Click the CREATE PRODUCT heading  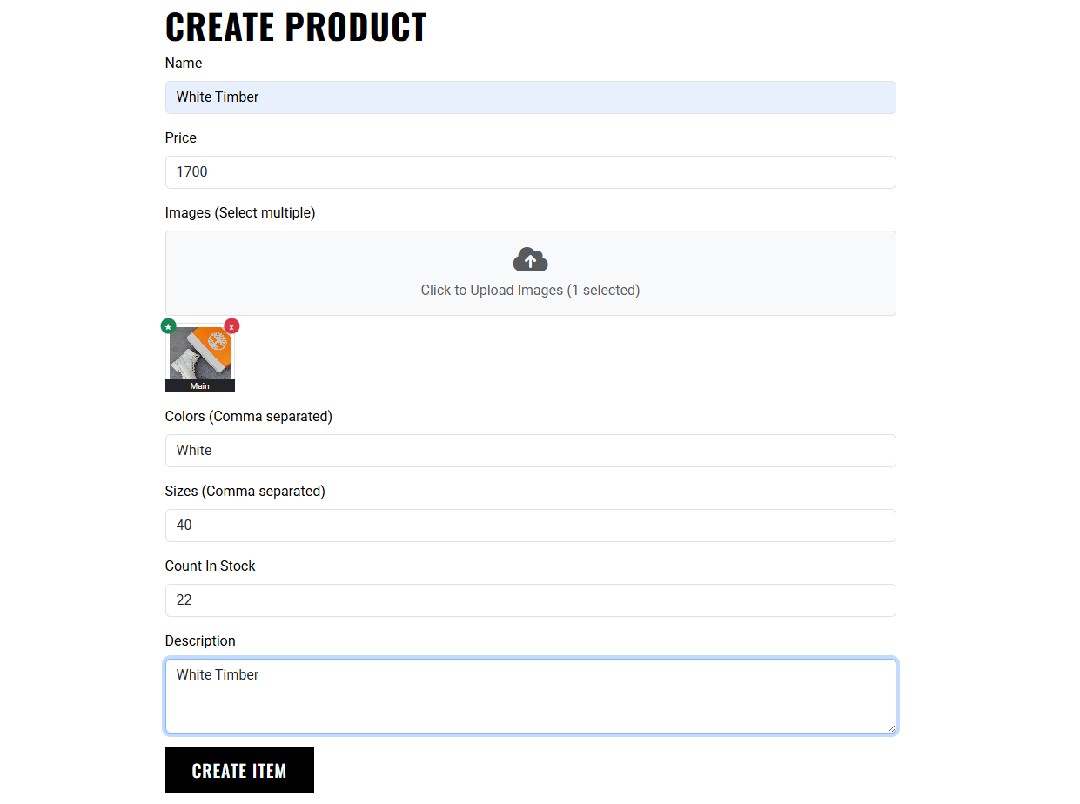coord(295,27)
